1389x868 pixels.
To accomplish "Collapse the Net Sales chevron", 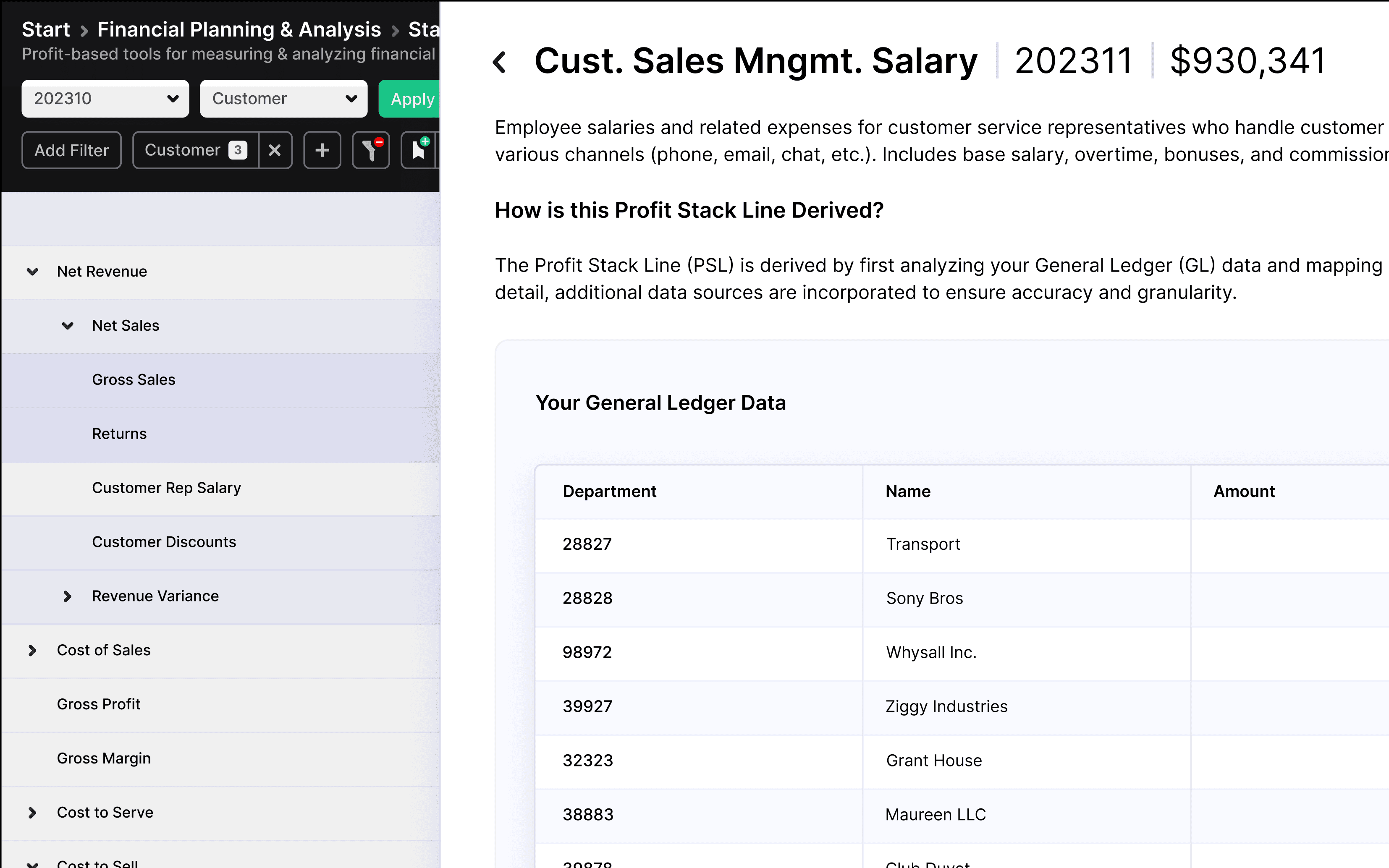I will pos(67,326).
